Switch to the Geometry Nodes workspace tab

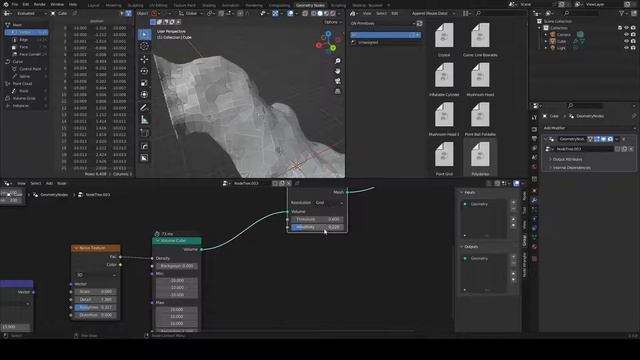click(x=310, y=5)
